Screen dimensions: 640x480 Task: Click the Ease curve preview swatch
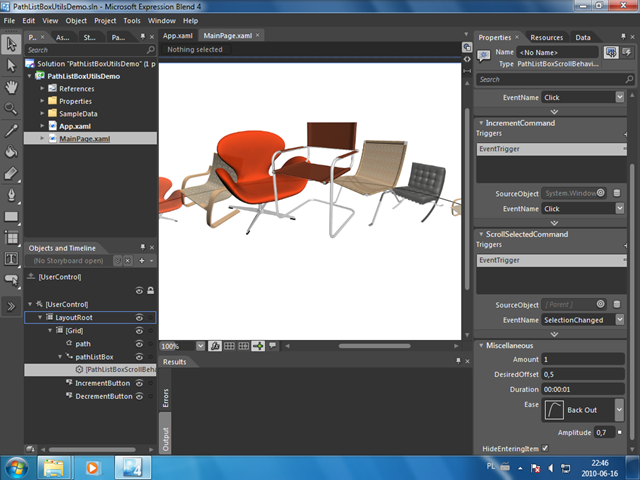554,410
